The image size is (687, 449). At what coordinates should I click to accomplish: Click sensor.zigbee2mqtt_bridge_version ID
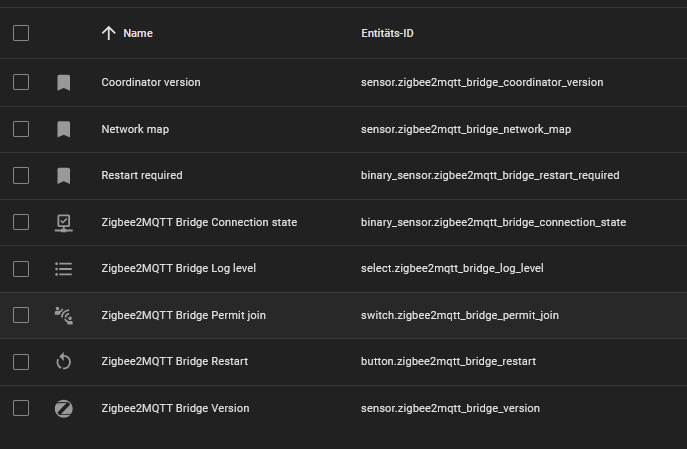pos(450,408)
